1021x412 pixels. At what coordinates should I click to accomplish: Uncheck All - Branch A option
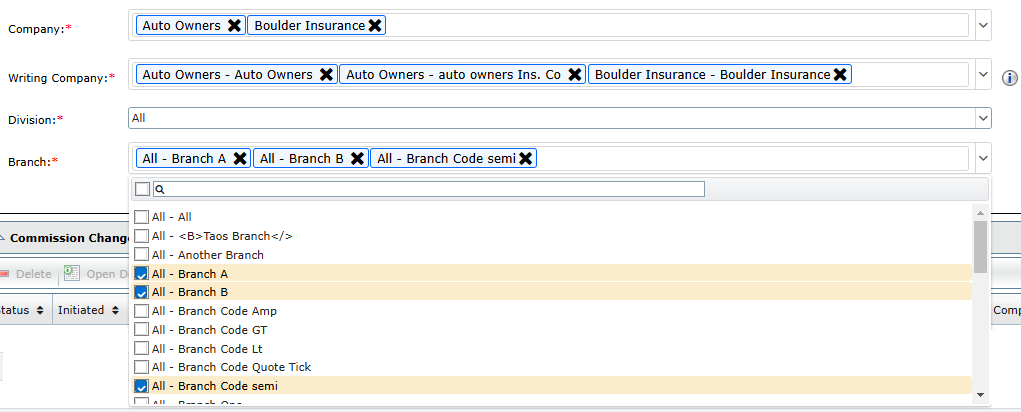coord(141,273)
